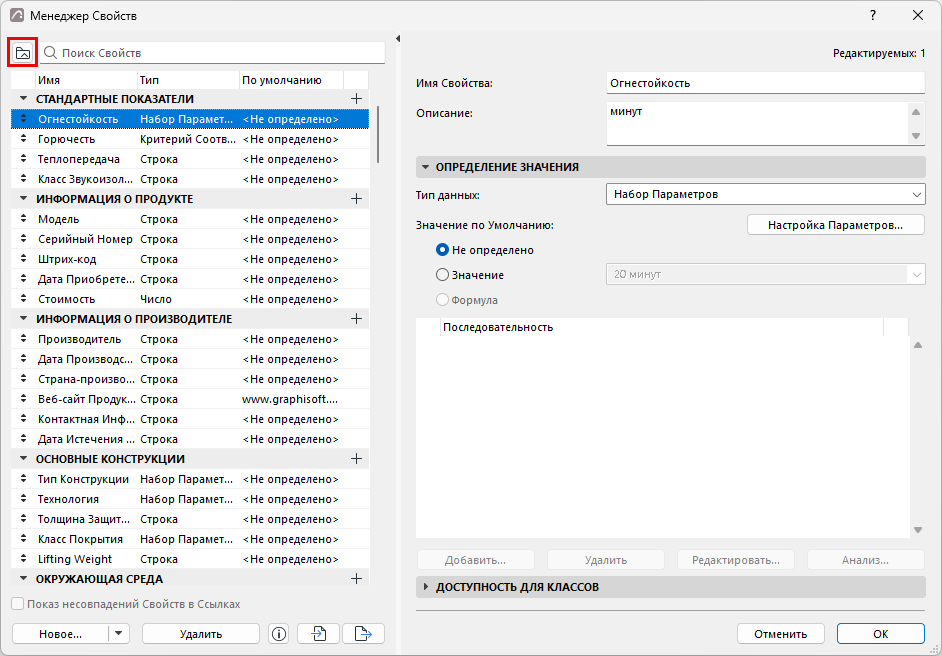Expand the ДОСТУПНОСТЬ ДЛЯ КЛАССОВ section
942x656 pixels.
[x=426, y=587]
